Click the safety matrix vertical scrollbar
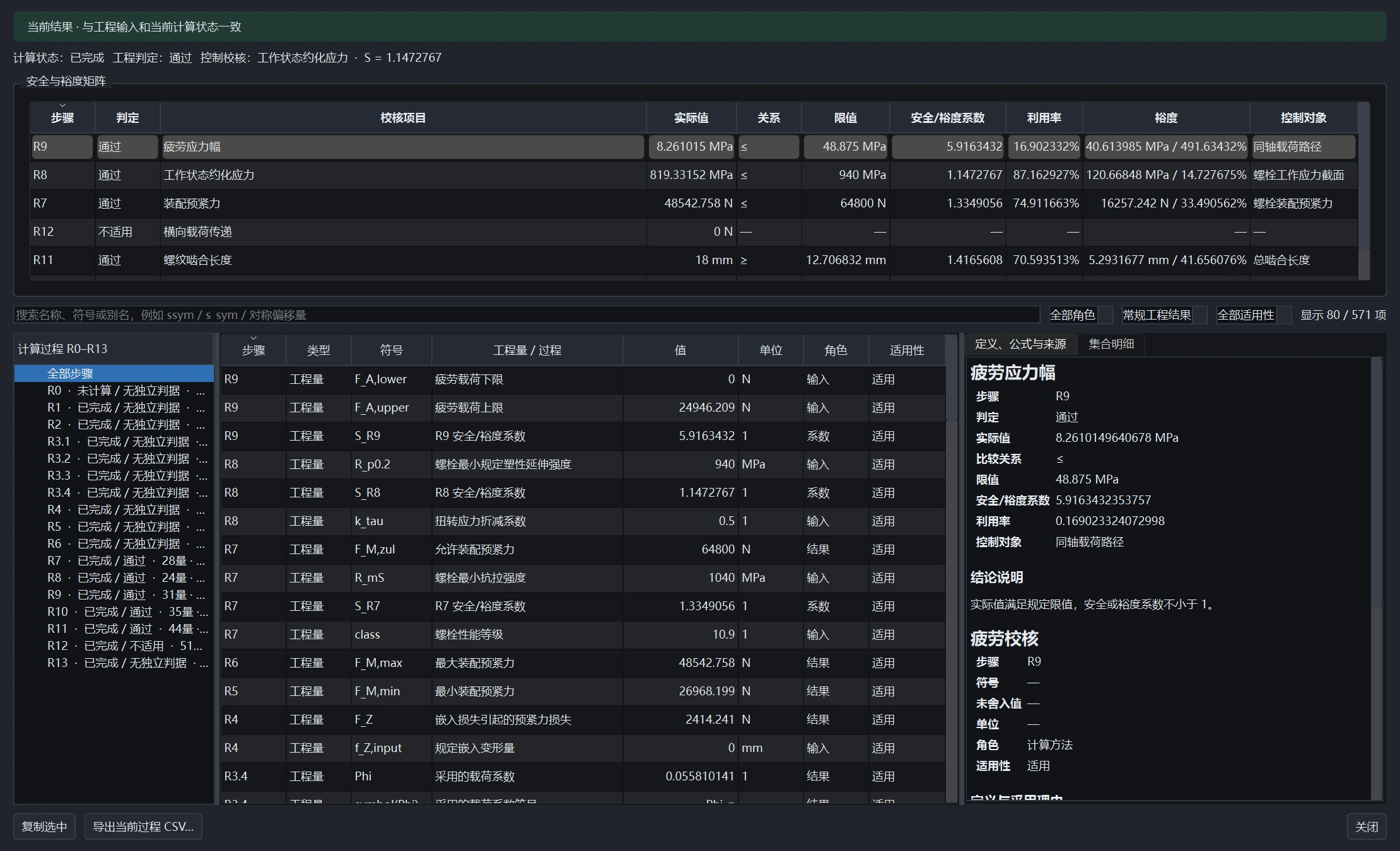This screenshot has width=1400, height=851. pos(1363,191)
